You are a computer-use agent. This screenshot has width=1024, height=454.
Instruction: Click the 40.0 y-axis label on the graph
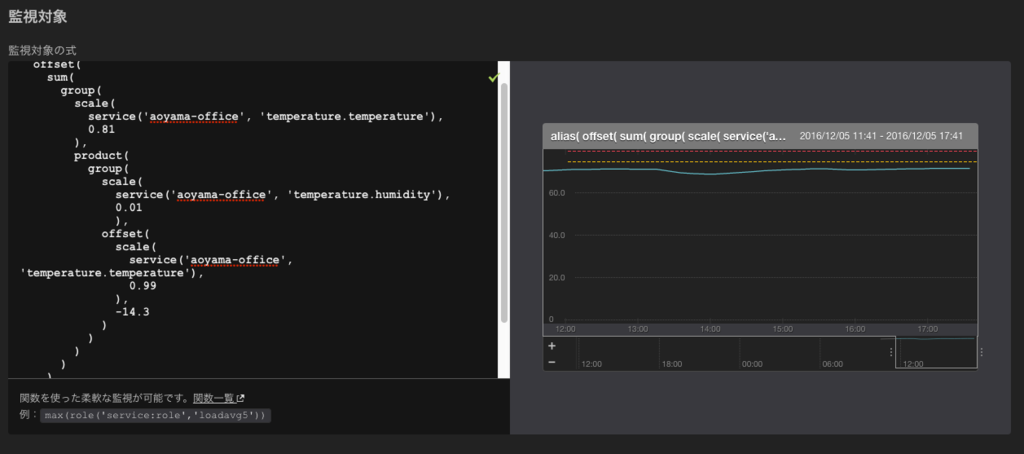point(556,235)
